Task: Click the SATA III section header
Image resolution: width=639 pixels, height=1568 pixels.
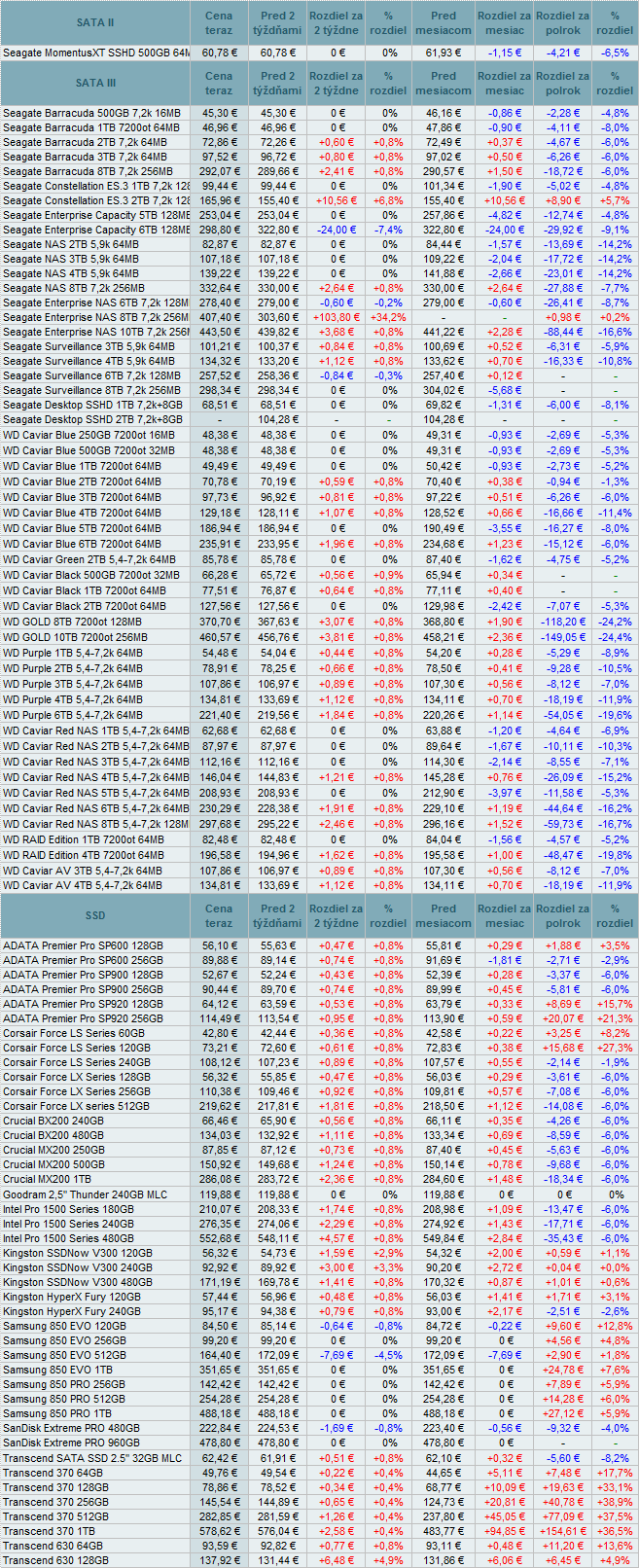Action: (x=95, y=84)
